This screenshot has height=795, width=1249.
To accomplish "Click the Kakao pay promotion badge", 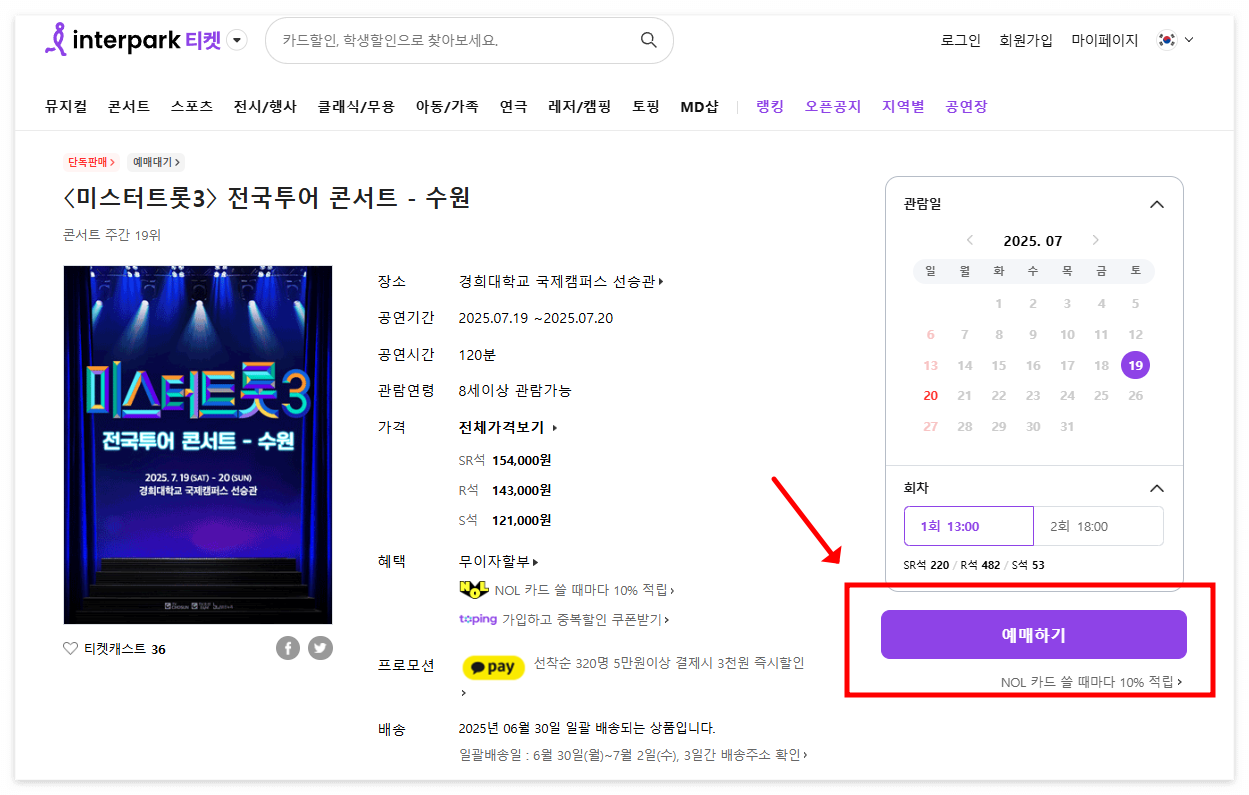I will [x=493, y=667].
